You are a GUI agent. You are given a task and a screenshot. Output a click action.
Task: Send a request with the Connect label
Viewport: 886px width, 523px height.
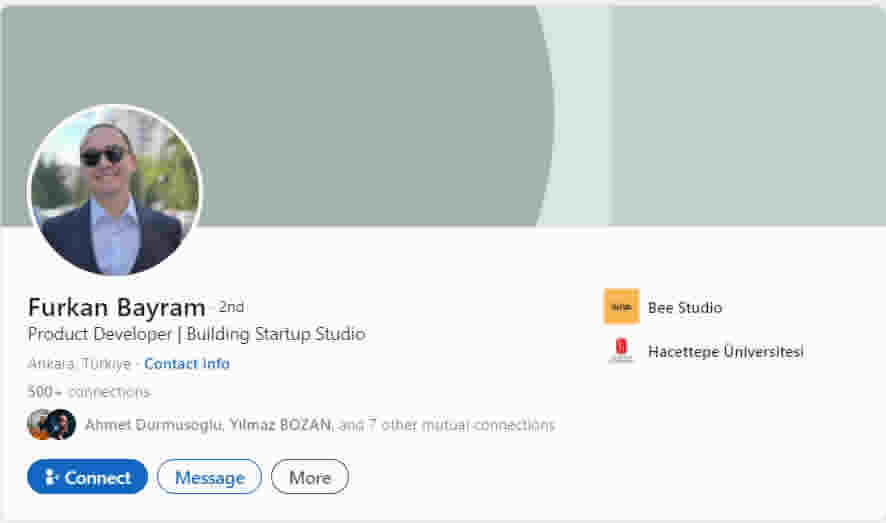(98, 478)
